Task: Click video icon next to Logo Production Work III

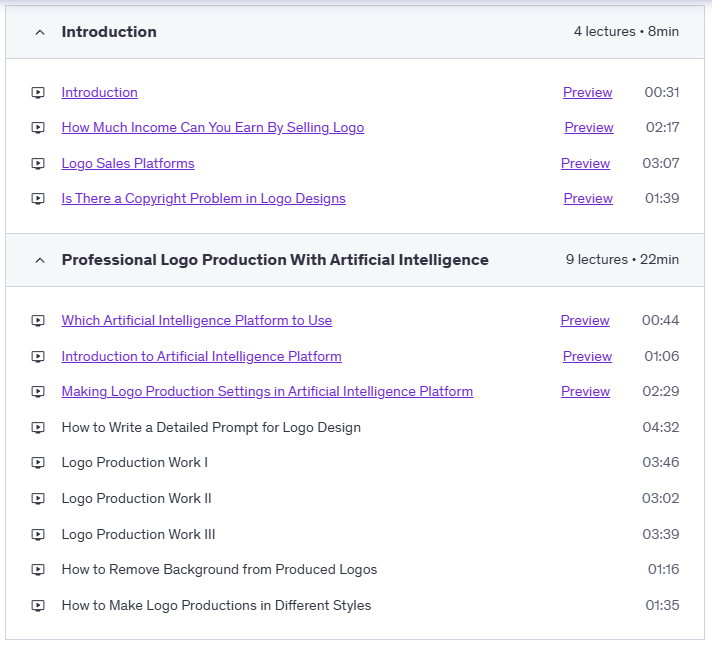Action: click(38, 534)
